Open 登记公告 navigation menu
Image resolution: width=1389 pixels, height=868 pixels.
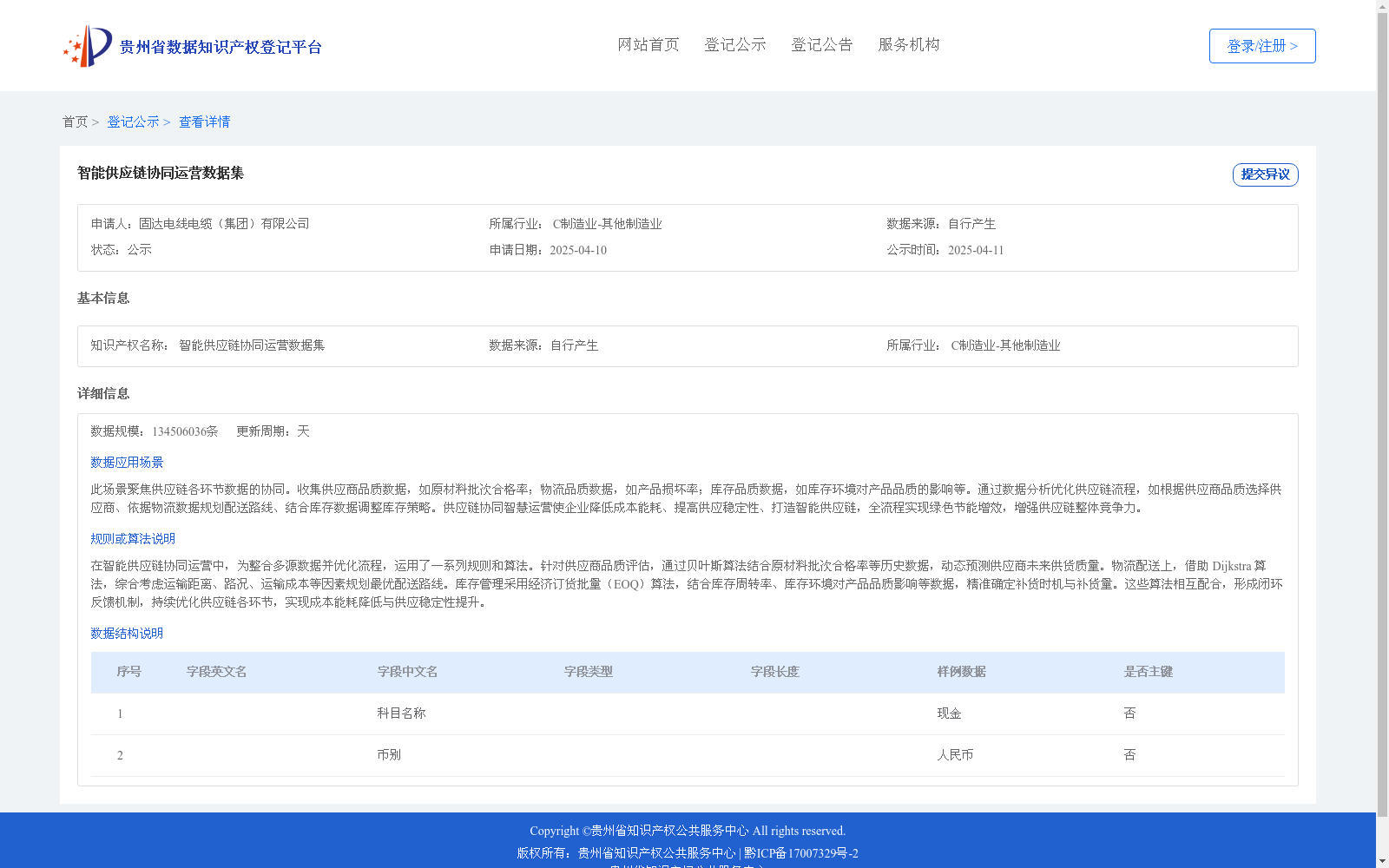pyautogui.click(x=822, y=44)
